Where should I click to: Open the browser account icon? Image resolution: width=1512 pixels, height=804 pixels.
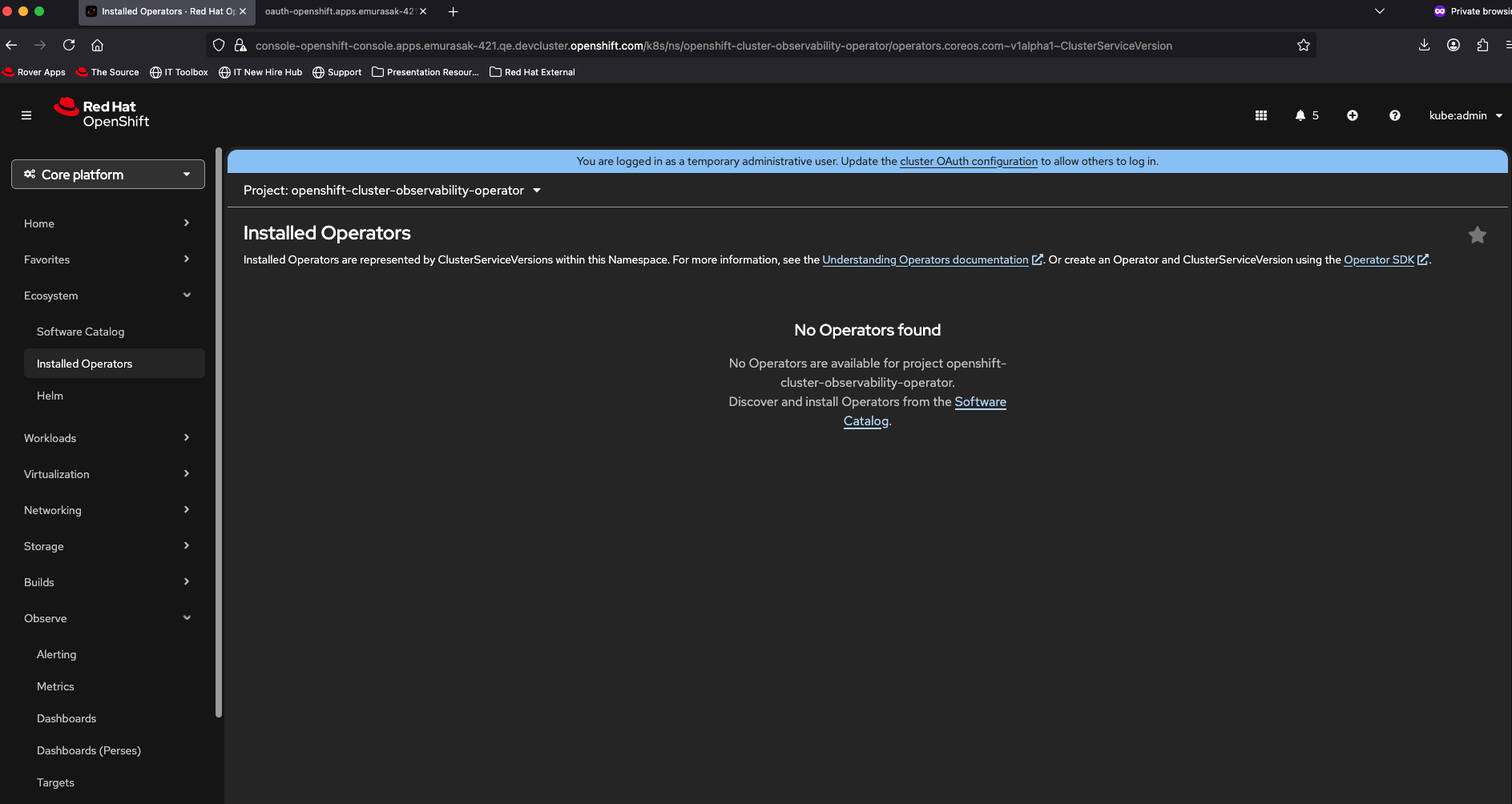click(1454, 45)
